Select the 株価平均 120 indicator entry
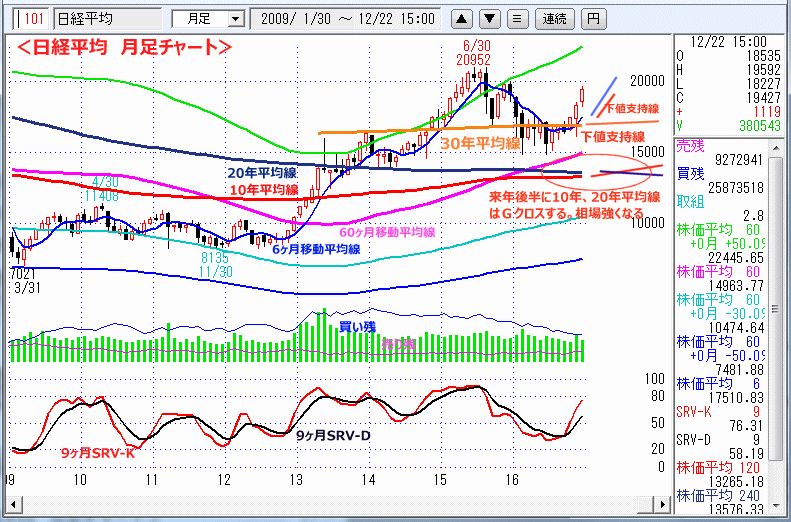 coord(718,467)
